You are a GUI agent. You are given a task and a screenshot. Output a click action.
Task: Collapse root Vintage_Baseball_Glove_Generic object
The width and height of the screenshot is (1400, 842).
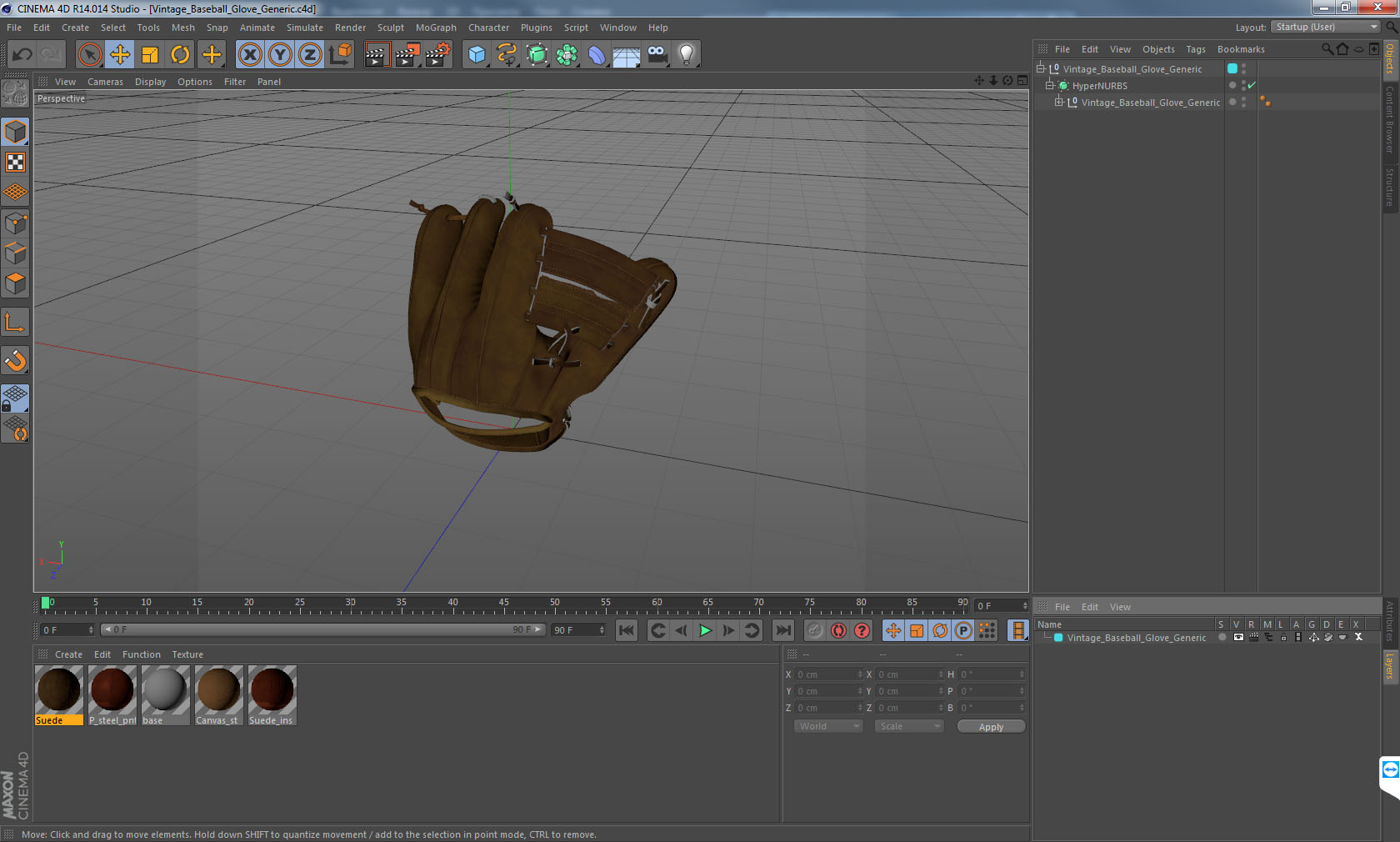tap(1041, 68)
